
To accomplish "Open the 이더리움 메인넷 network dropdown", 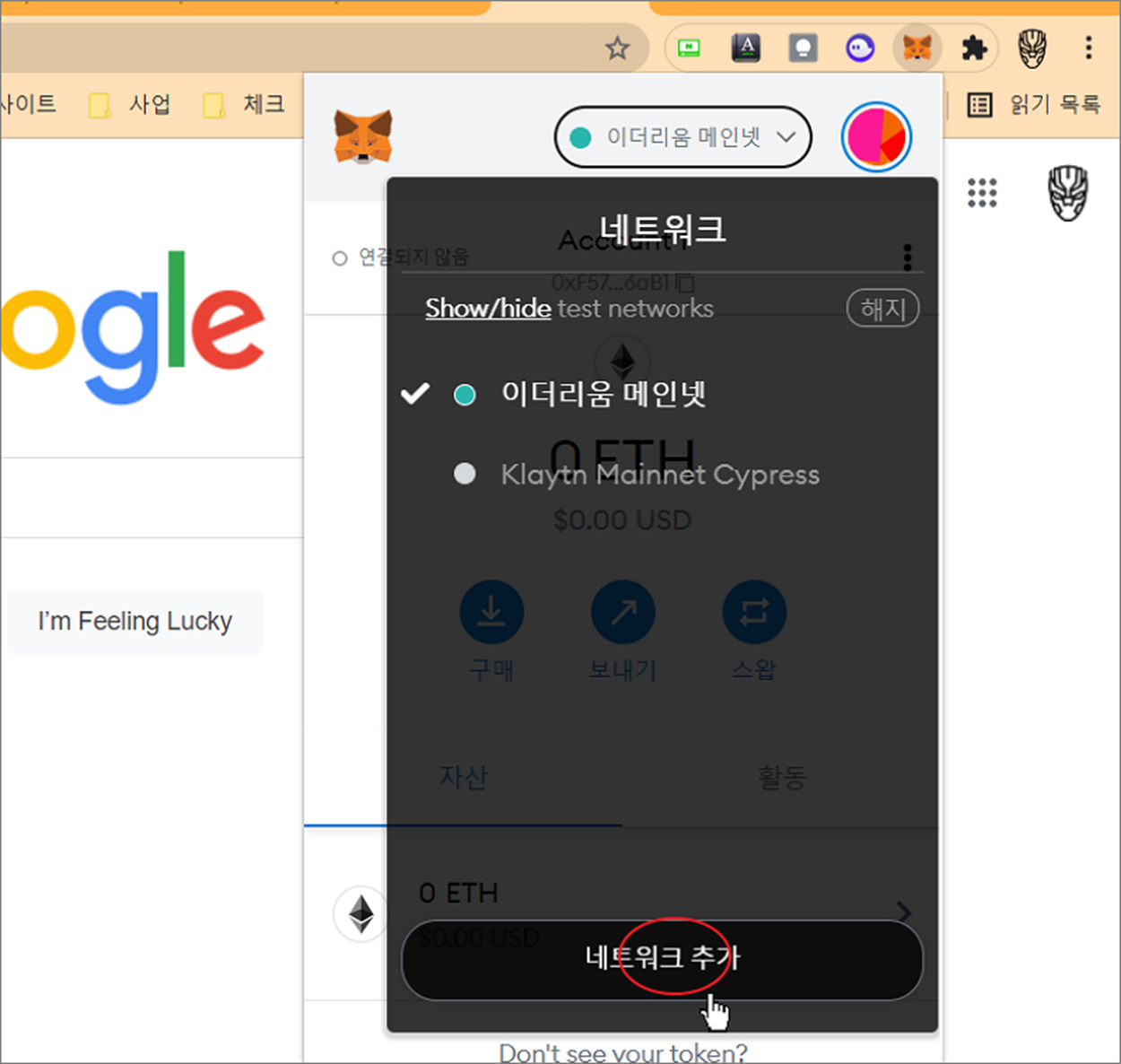I will click(x=682, y=137).
